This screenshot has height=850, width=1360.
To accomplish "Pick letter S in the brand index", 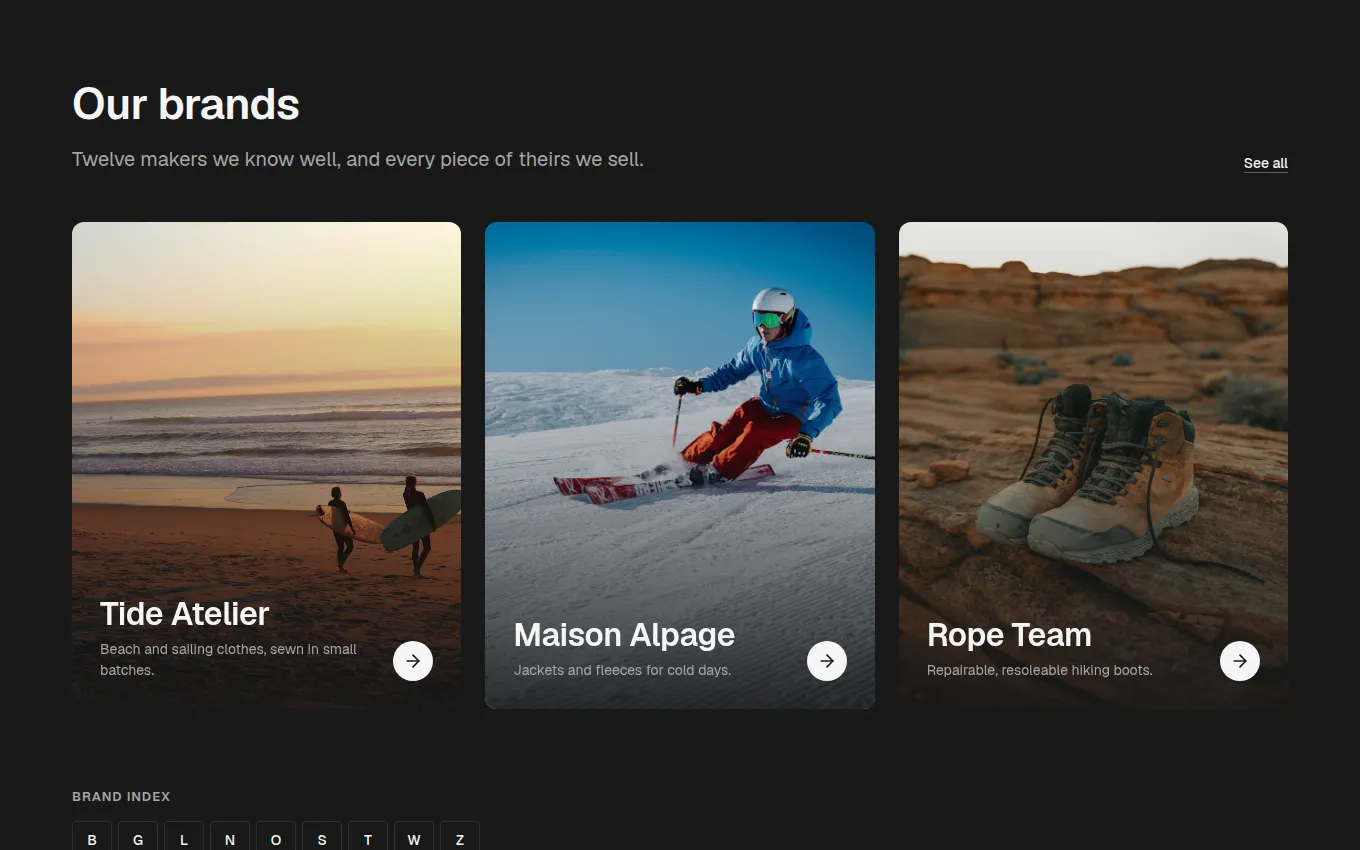I will tap(322, 836).
